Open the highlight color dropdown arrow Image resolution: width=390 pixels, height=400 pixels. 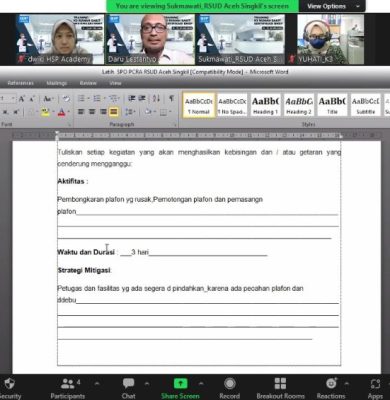52,112
